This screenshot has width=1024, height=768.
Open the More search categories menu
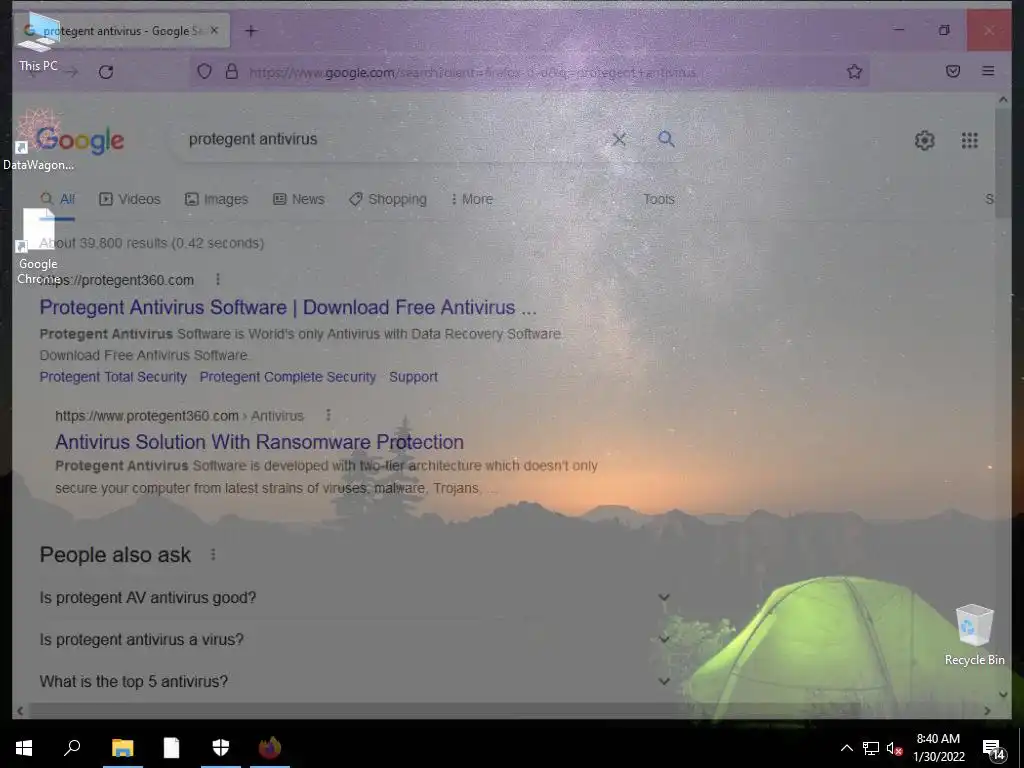pos(472,199)
